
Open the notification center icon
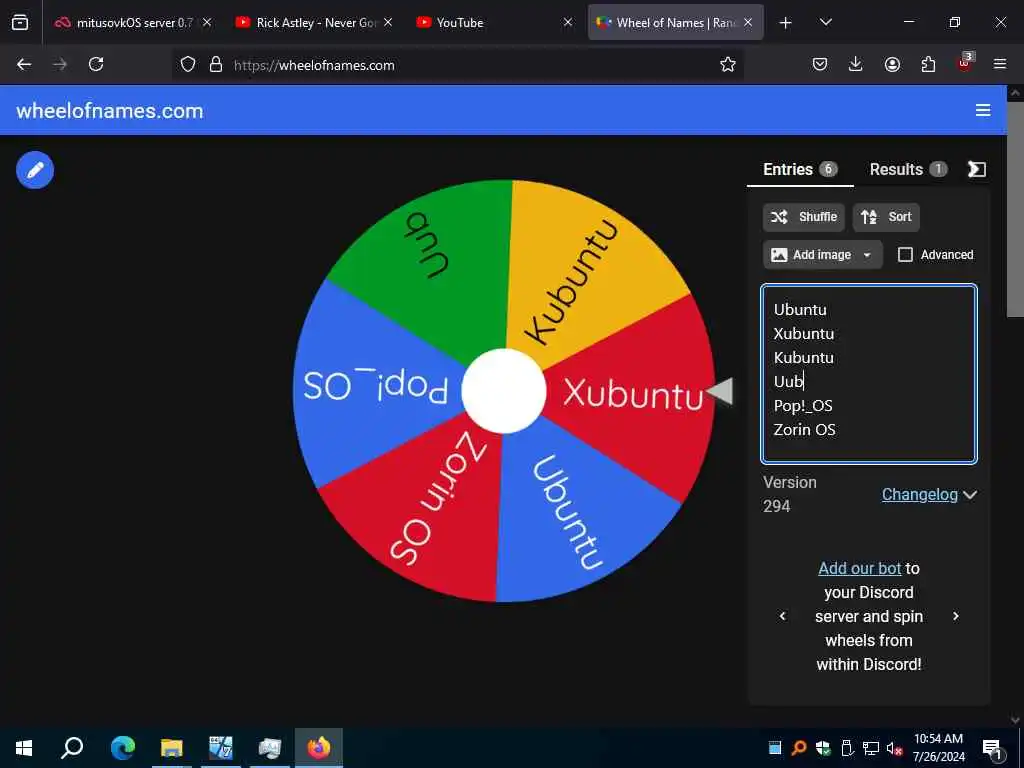click(x=992, y=748)
